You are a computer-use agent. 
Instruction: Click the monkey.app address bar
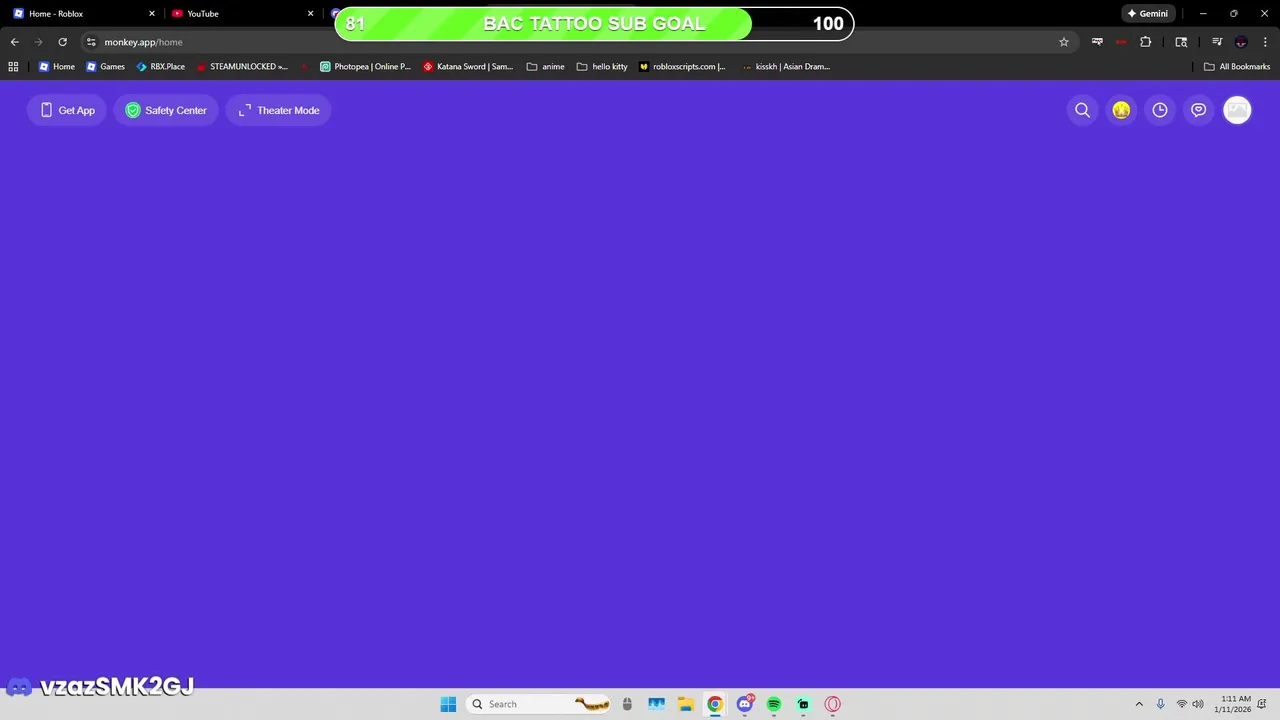(x=580, y=42)
